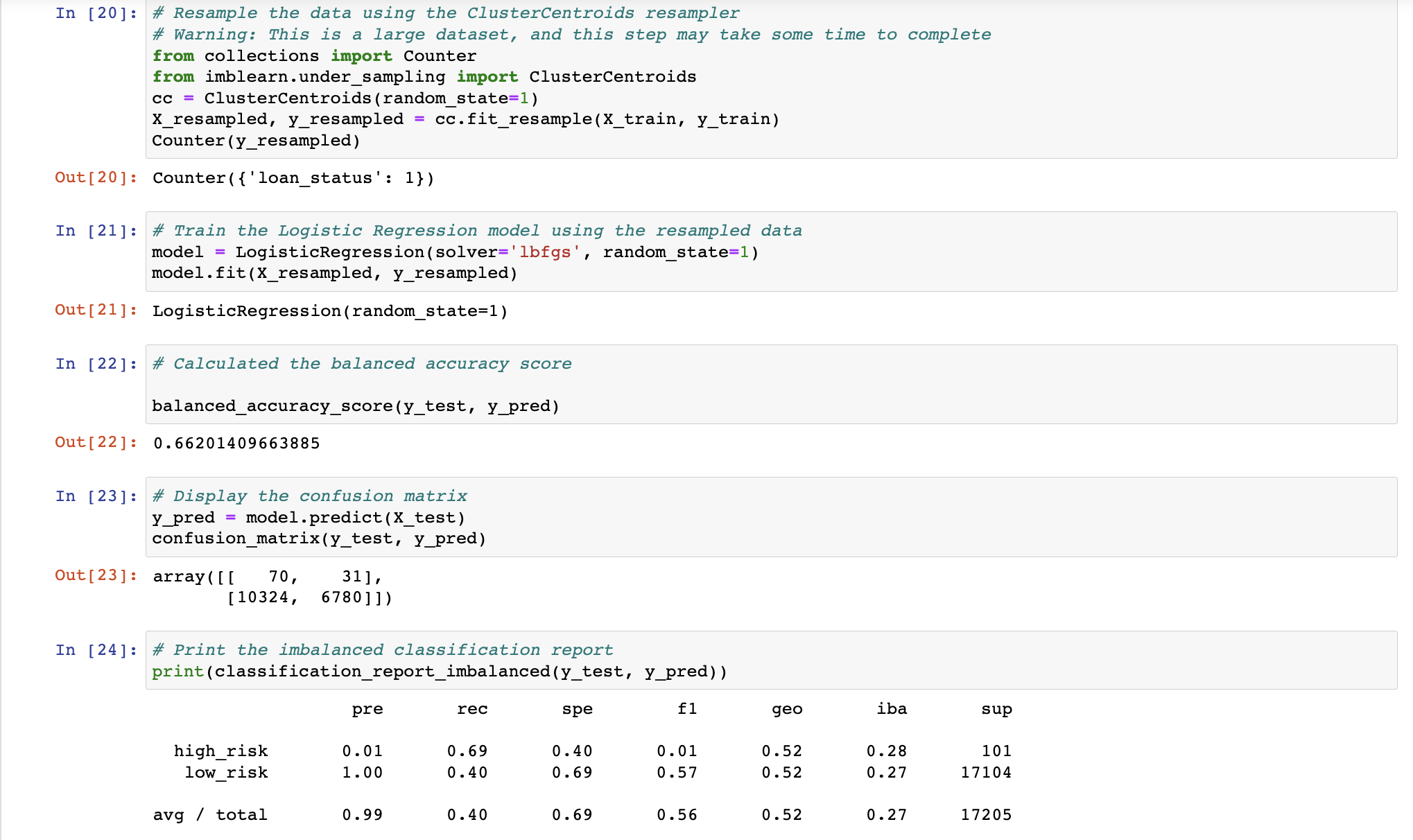The width and height of the screenshot is (1413, 840).
Task: Click the In [23] prompt label
Action: (96, 496)
